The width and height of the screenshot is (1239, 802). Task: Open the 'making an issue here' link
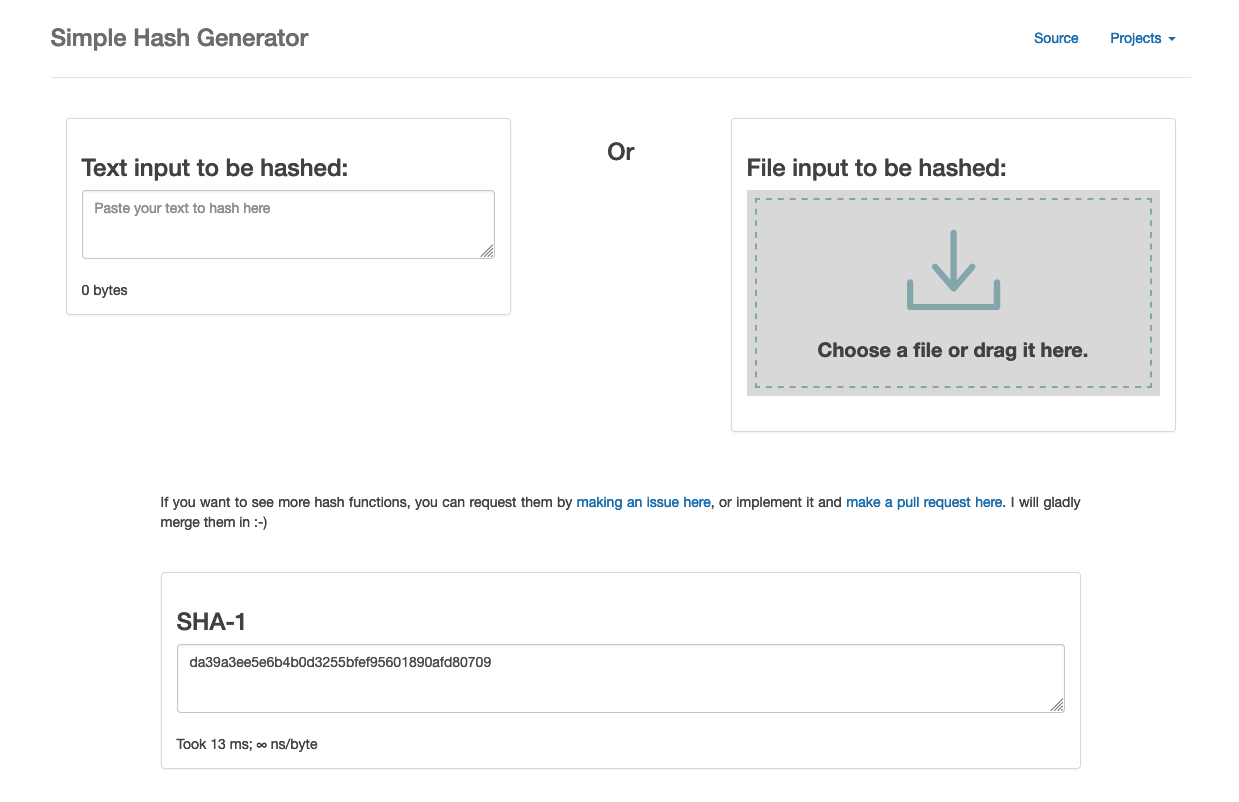[x=644, y=502]
